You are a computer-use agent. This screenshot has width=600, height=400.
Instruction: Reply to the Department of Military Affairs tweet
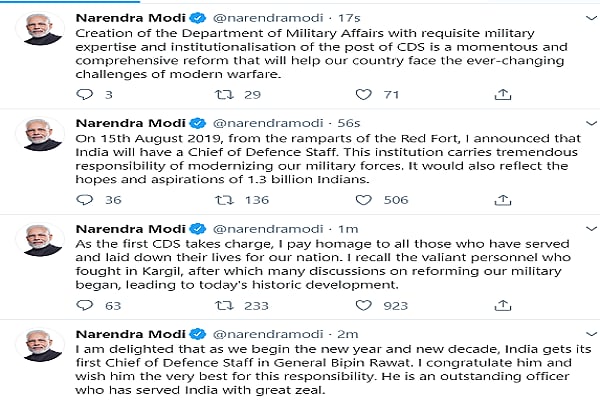85,94
